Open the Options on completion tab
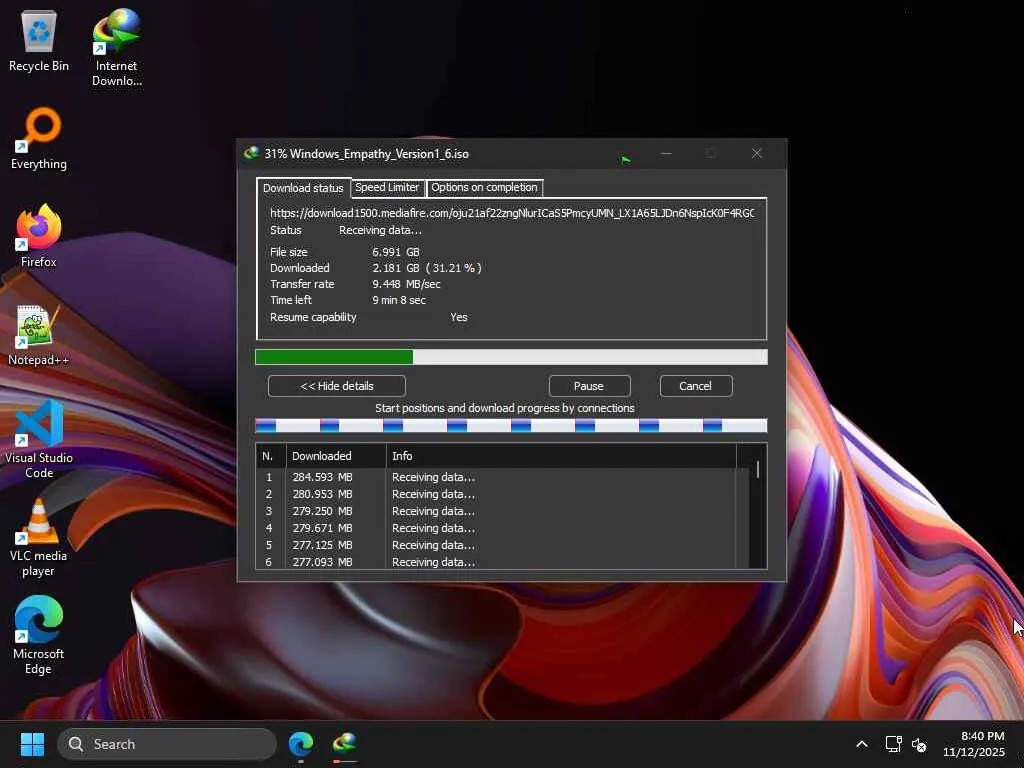The image size is (1024, 768). click(x=484, y=188)
